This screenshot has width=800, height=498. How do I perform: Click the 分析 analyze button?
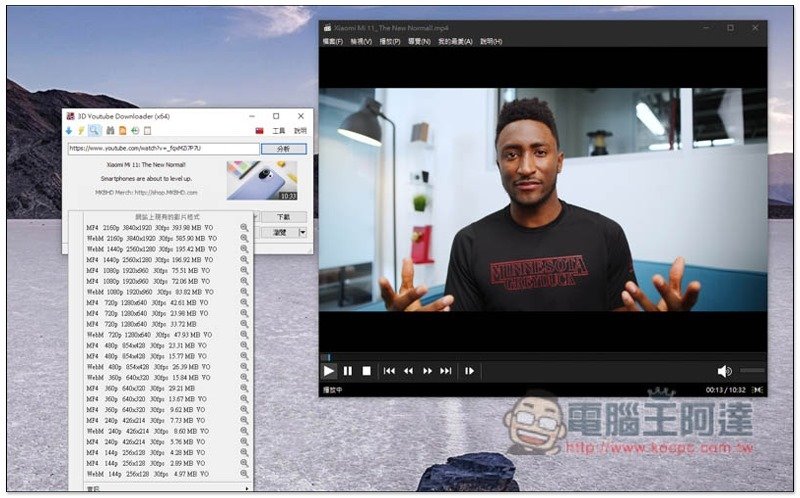[283, 148]
